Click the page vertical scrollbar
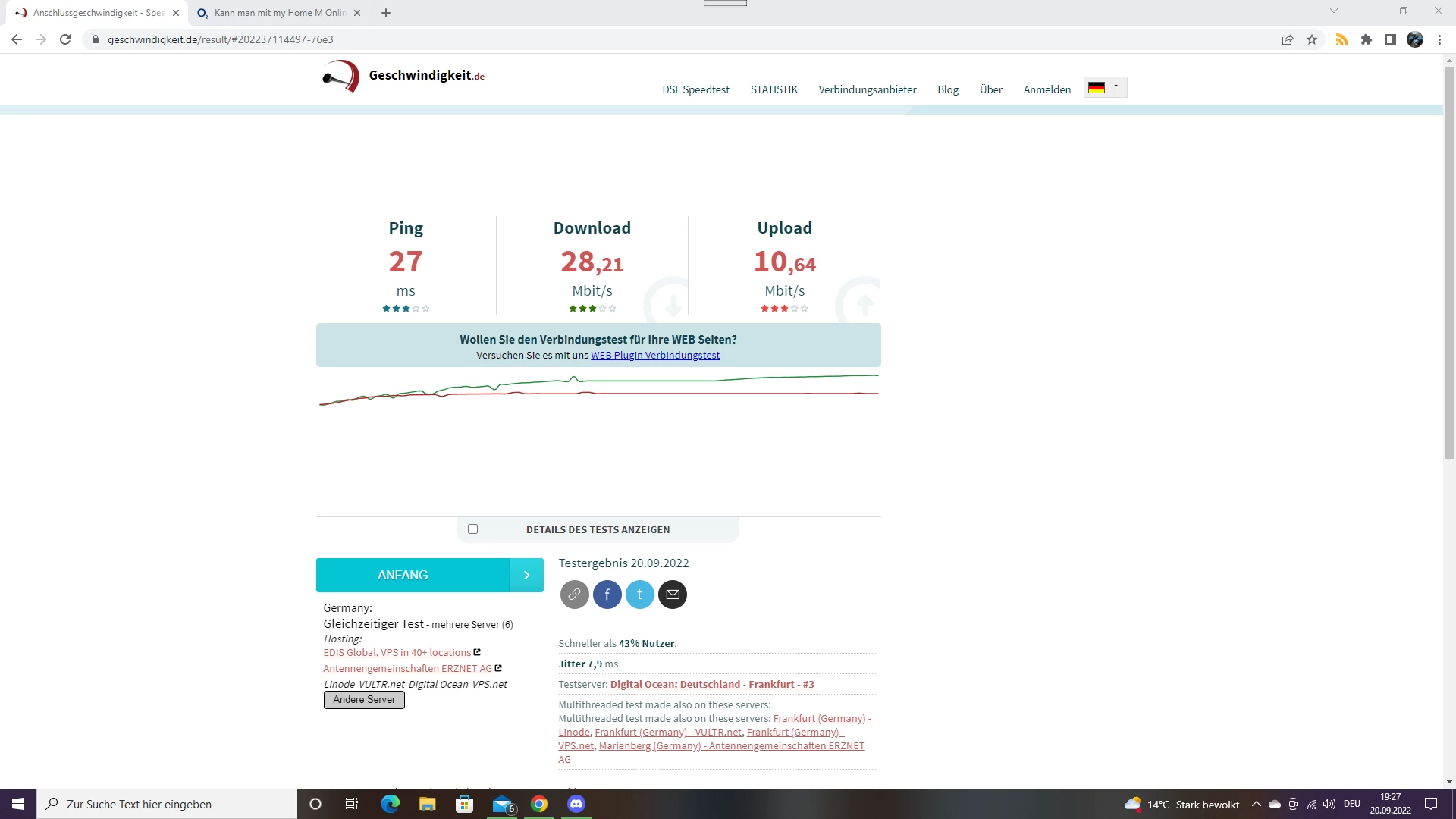 (x=1449, y=262)
